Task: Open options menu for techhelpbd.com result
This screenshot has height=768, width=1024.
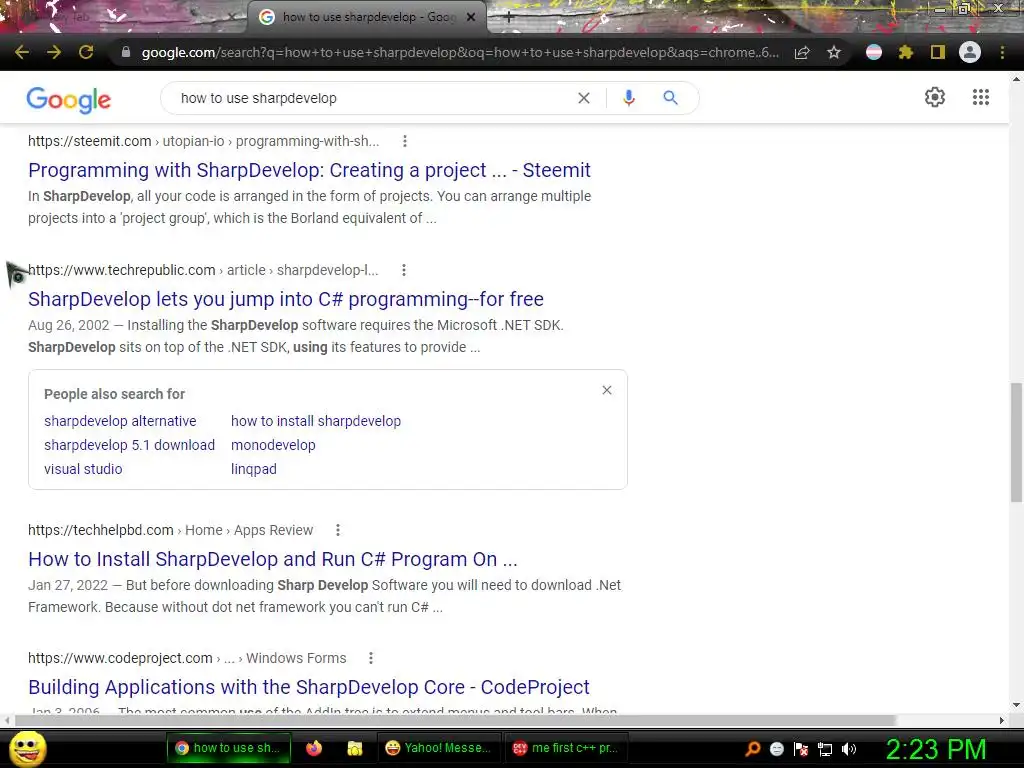Action: (x=338, y=530)
